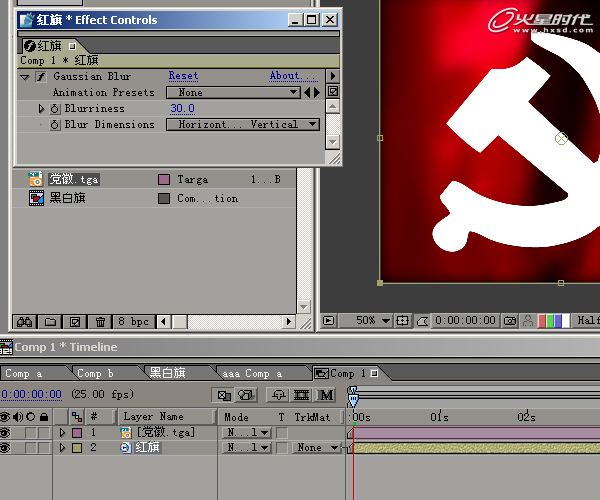Viewport: 600px width, 500px height.
Task: Expand layer 1 党徽.tga properties
Action: [62, 433]
